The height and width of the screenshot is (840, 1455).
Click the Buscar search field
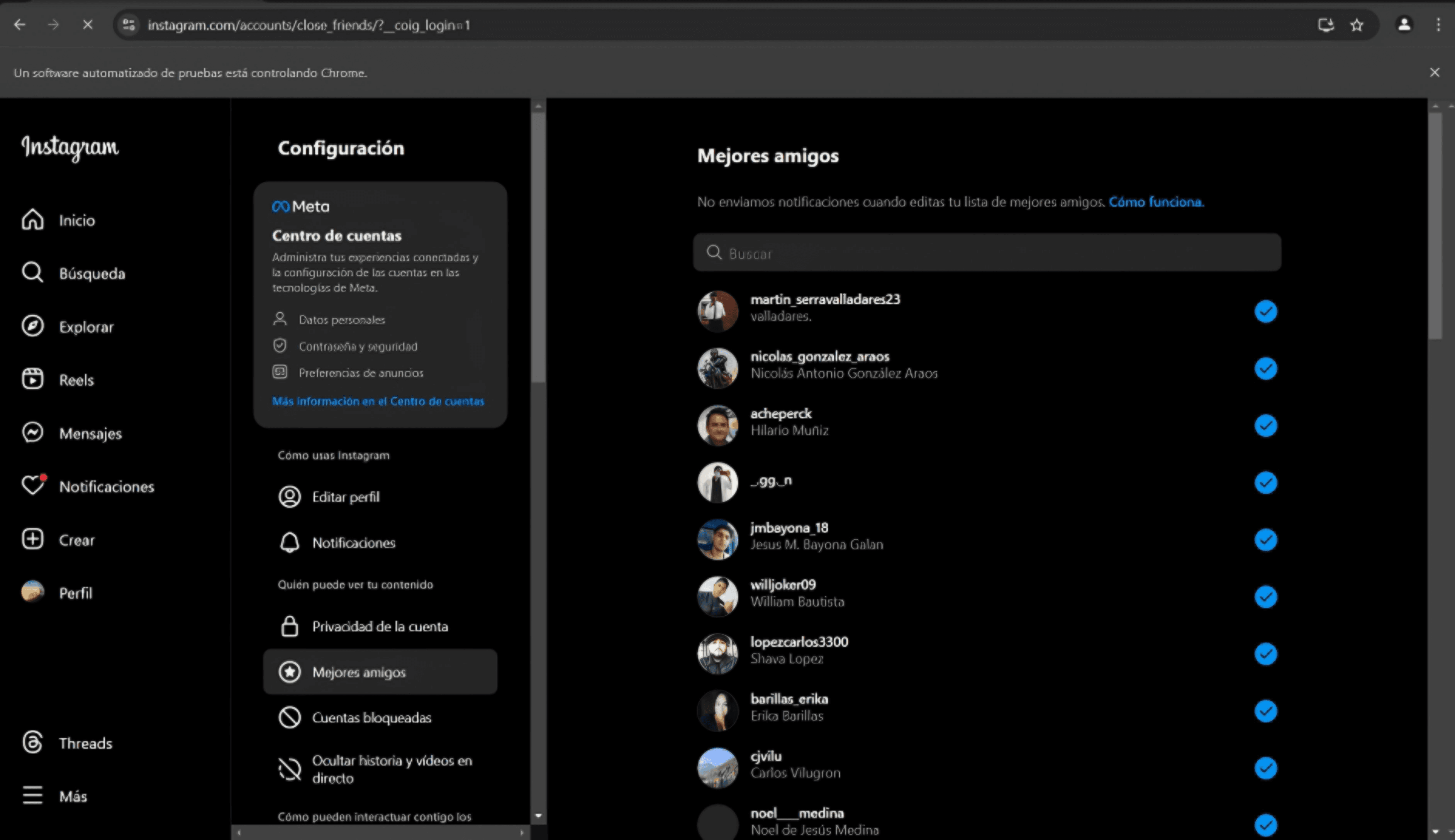[x=987, y=252]
